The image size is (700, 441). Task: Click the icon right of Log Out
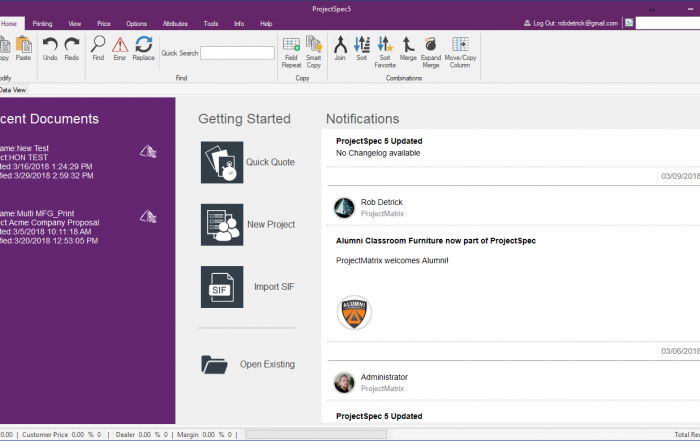coord(629,23)
